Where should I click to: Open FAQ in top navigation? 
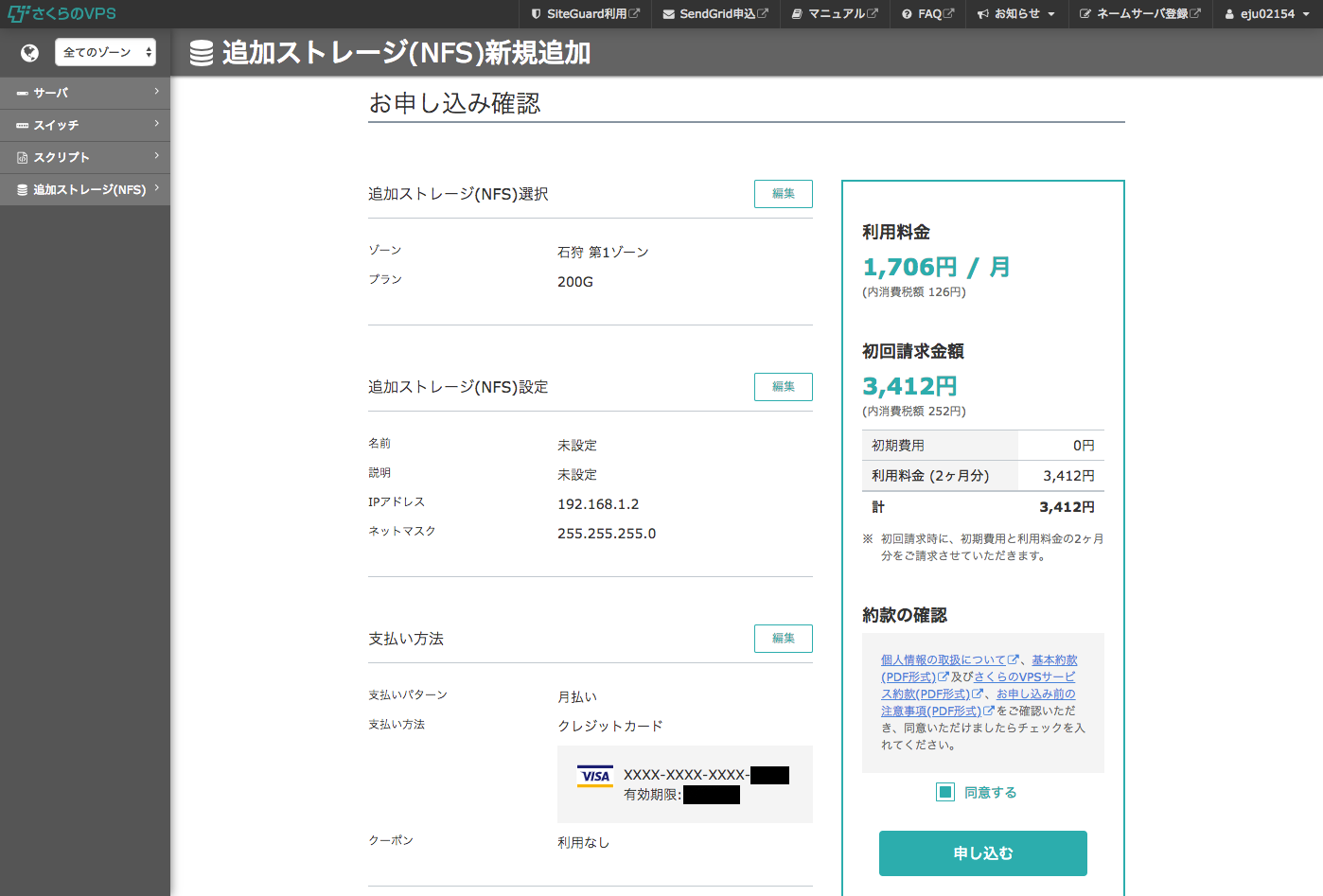tap(927, 13)
